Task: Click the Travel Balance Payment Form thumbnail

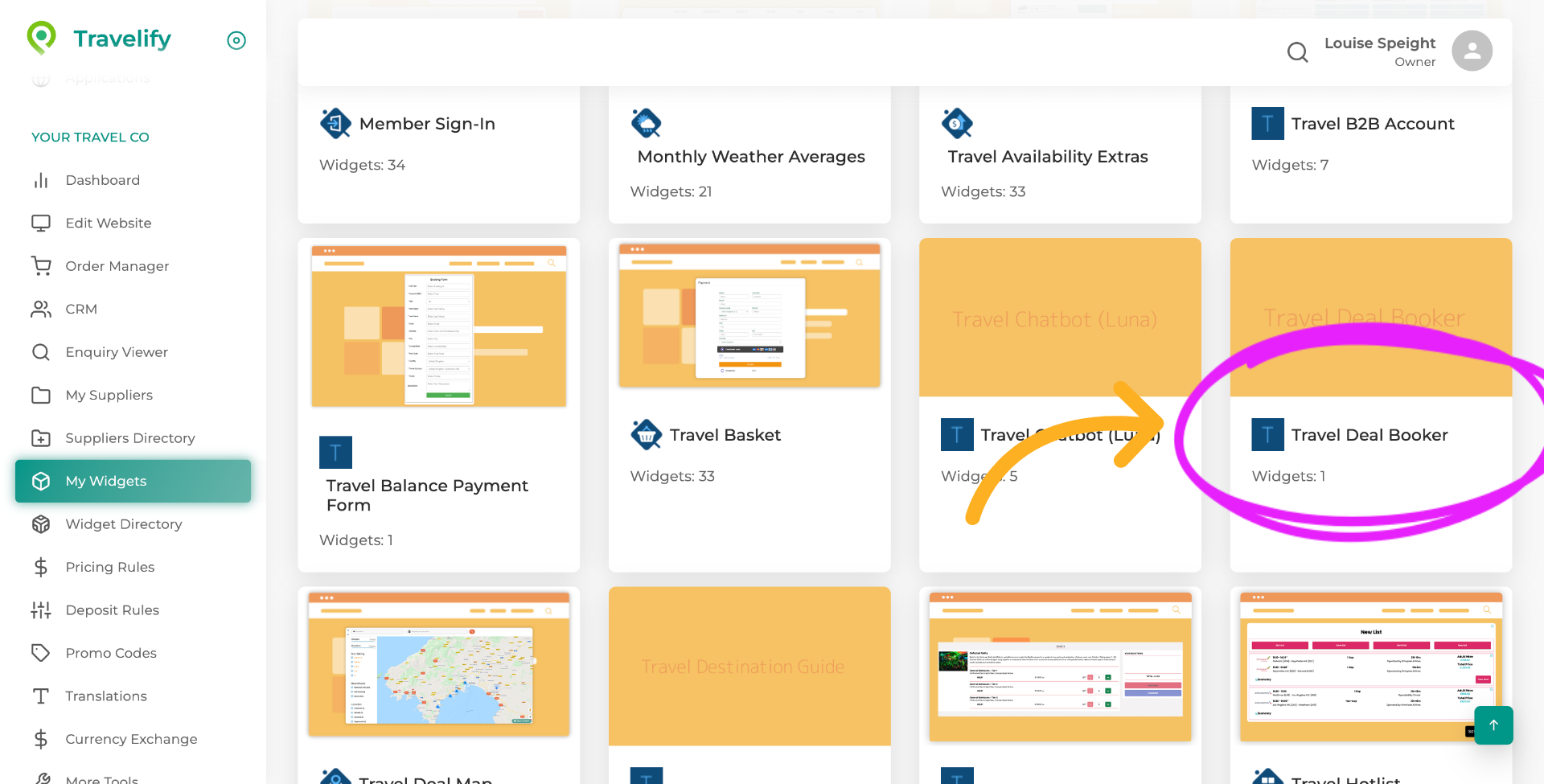Action: click(439, 326)
